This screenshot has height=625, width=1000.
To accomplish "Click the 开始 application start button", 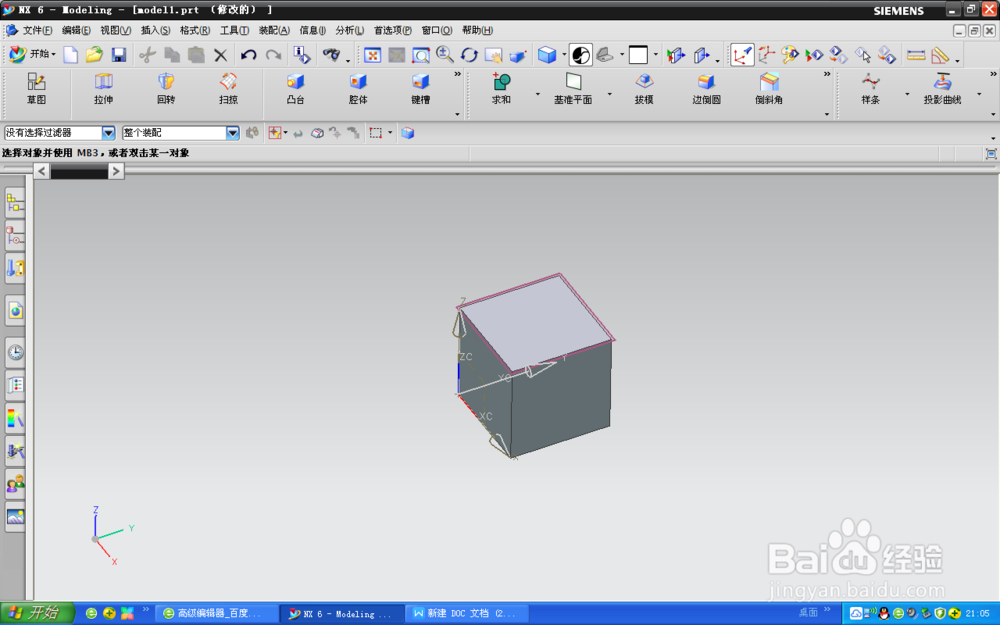I will [x=33, y=54].
